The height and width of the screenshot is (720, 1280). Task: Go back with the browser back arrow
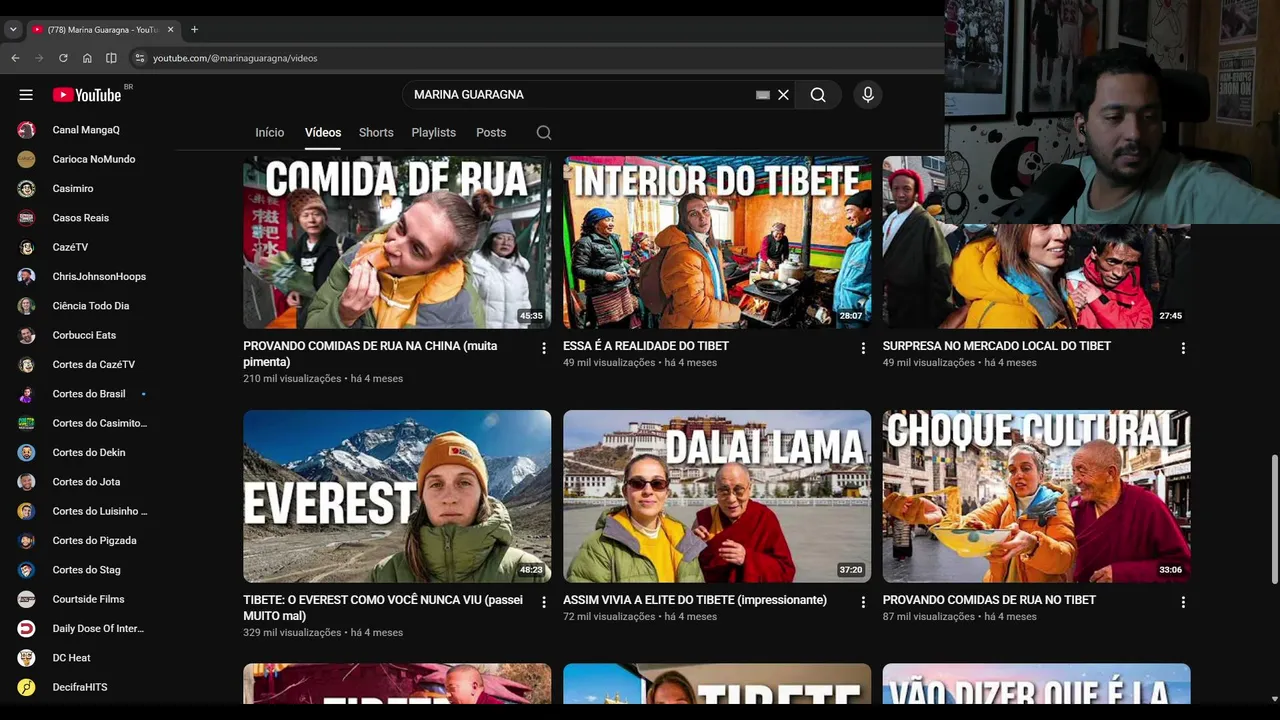15,58
